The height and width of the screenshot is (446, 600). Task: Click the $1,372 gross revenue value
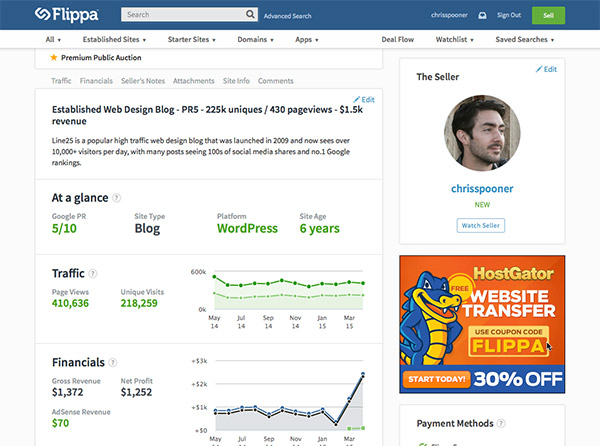[68, 392]
